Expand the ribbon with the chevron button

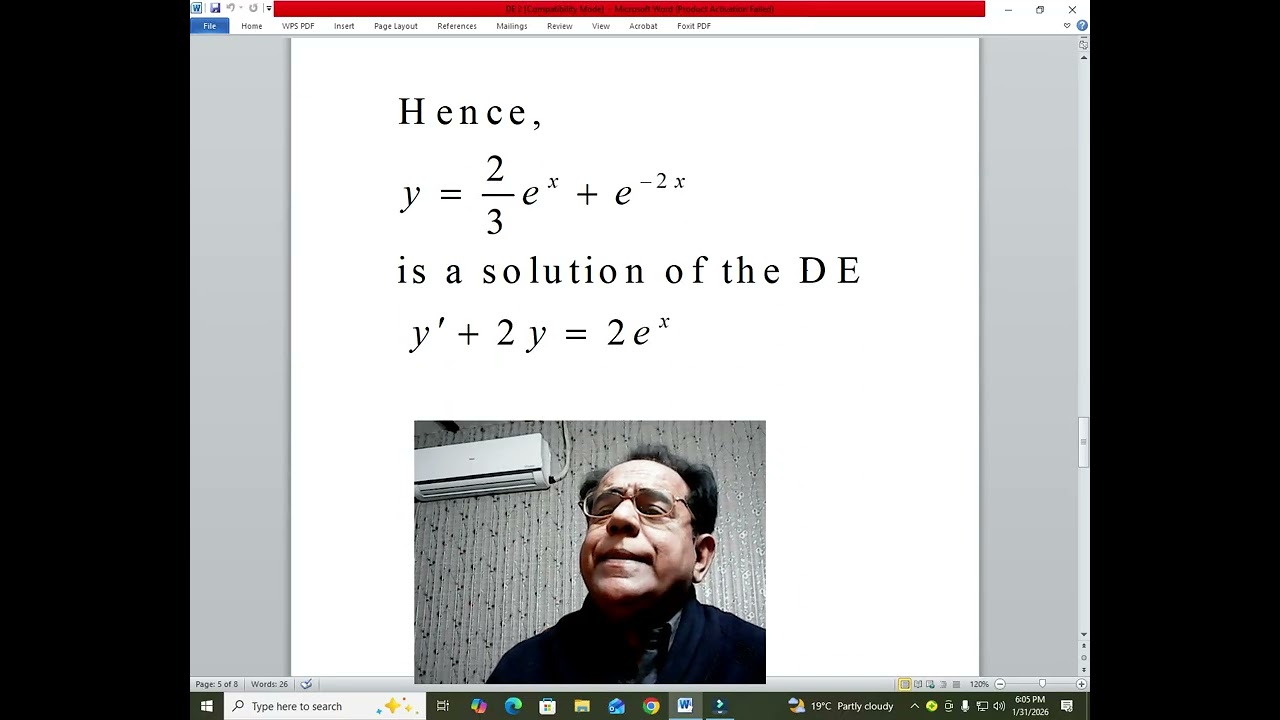pyautogui.click(x=1067, y=26)
